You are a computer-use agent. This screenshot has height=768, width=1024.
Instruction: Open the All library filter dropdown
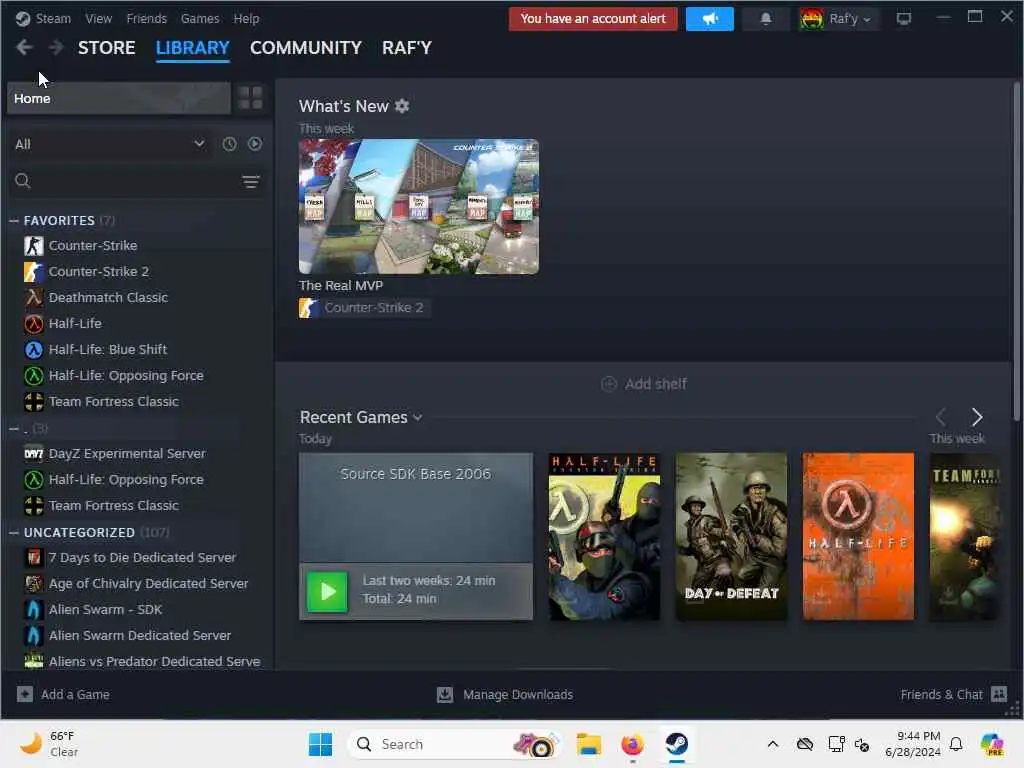point(110,144)
